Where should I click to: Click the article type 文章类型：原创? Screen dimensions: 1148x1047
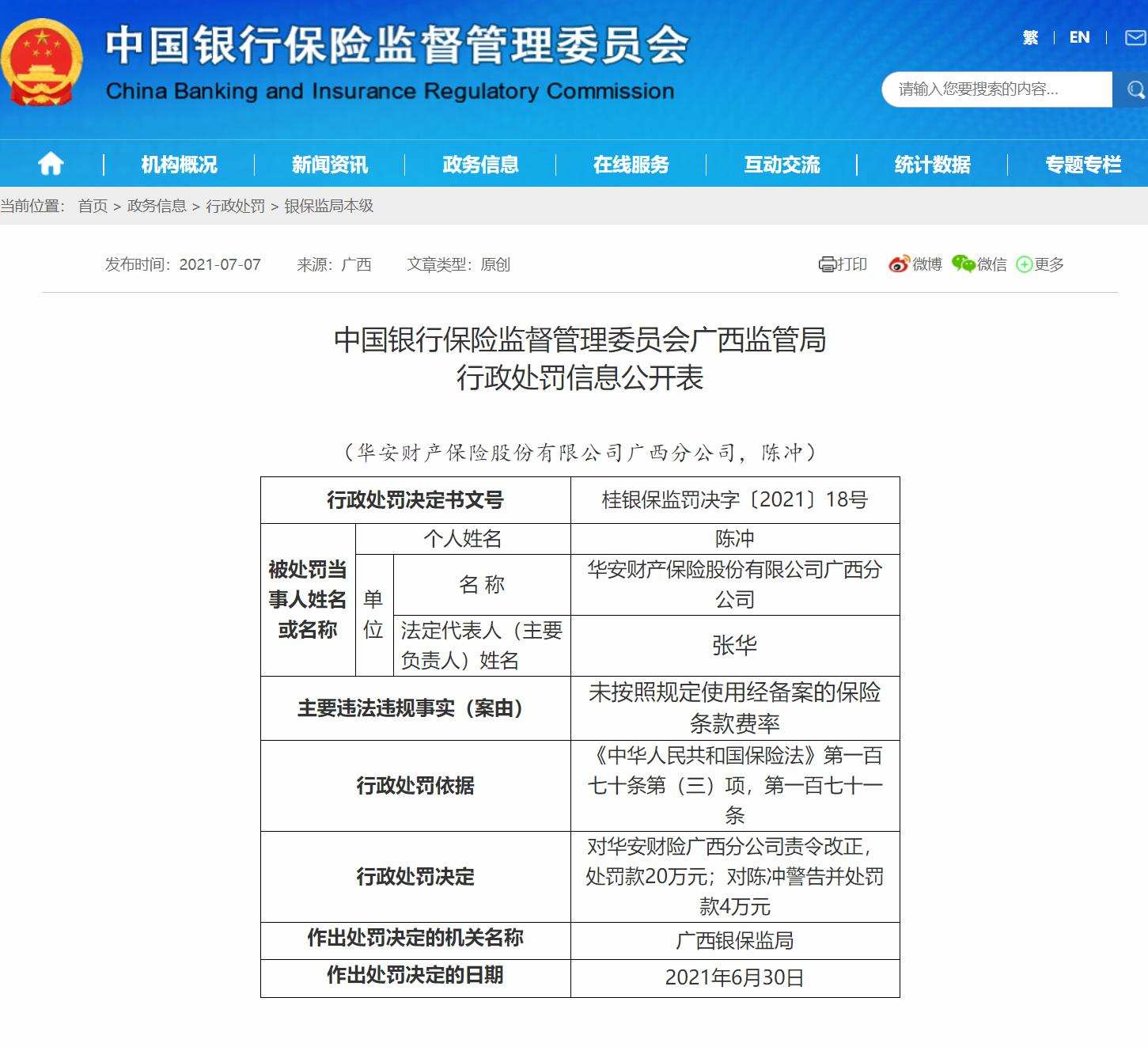click(x=458, y=264)
